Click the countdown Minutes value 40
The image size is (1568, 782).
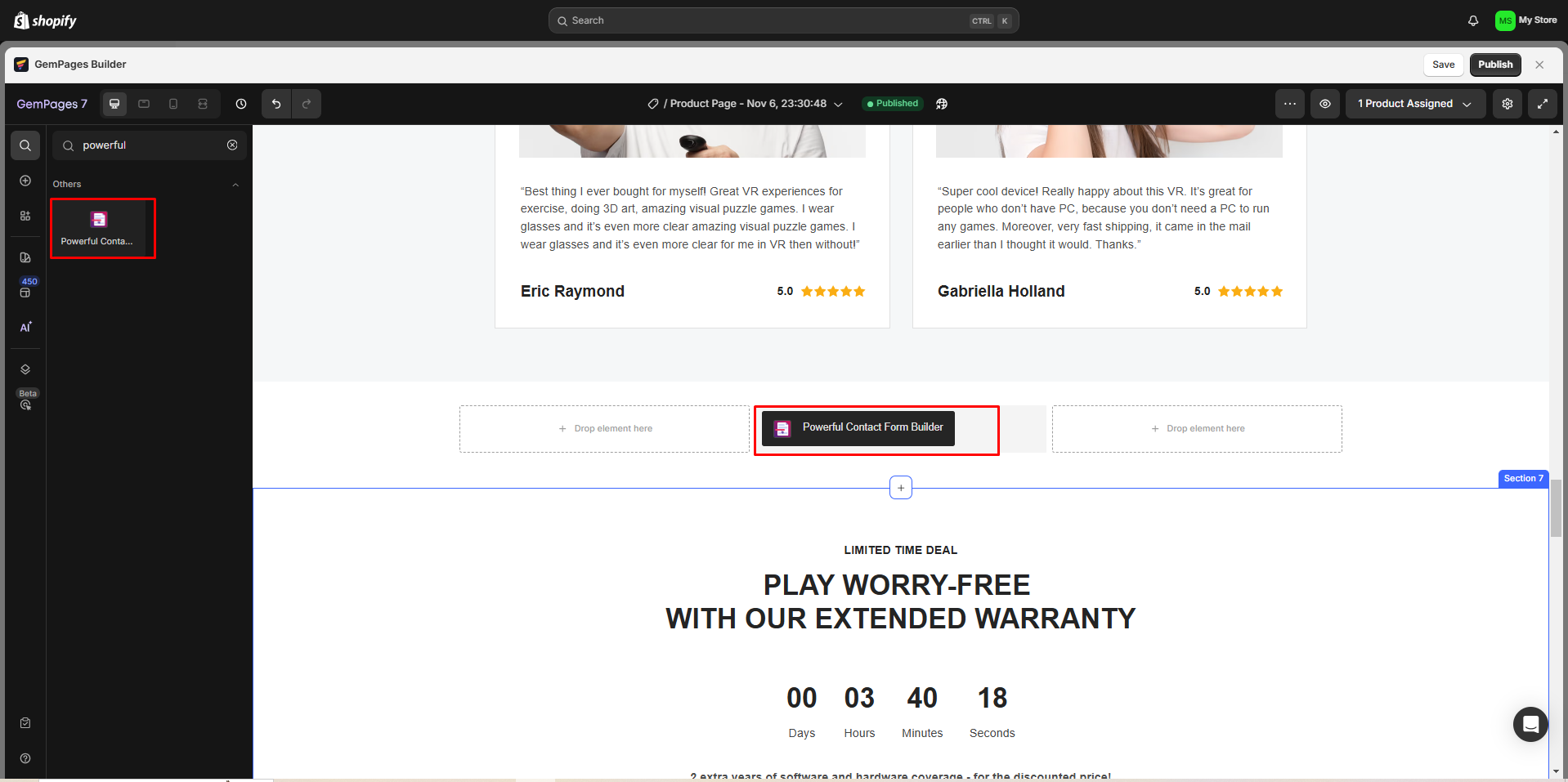point(922,698)
